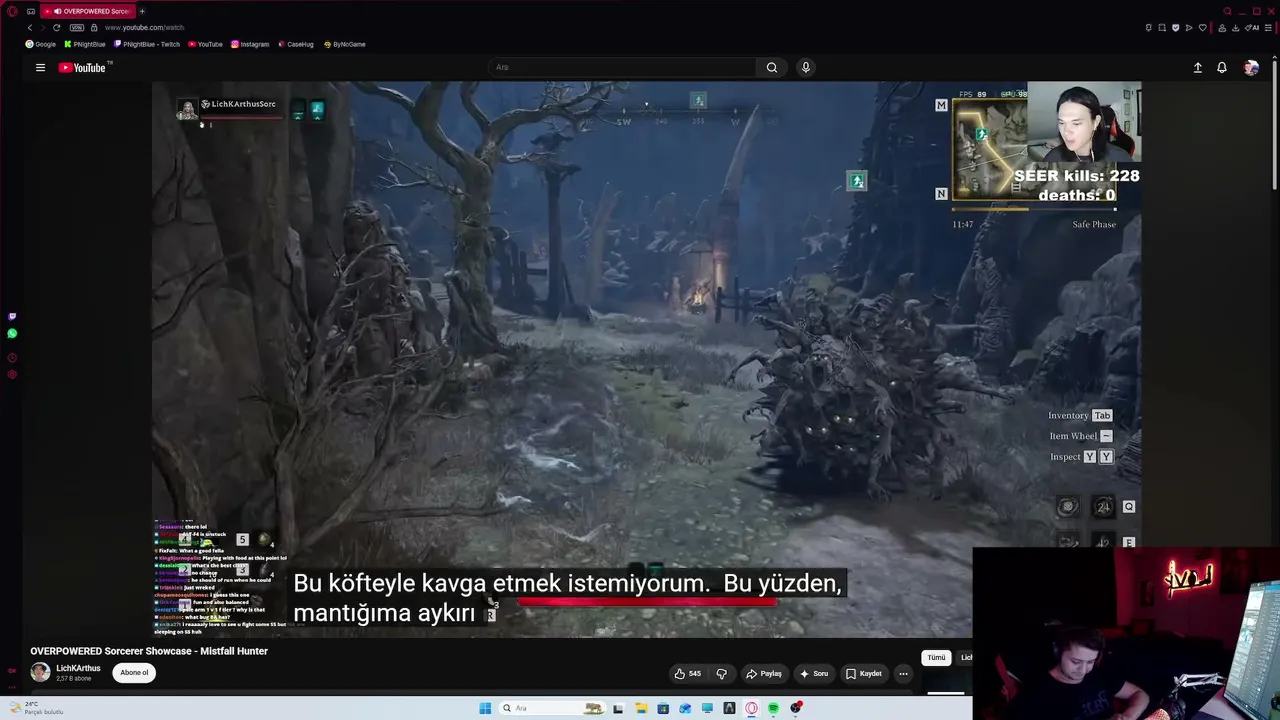1280x720 pixels.
Task: Open the YouTube bookmark in bookmarks bar
Action: tap(205, 44)
